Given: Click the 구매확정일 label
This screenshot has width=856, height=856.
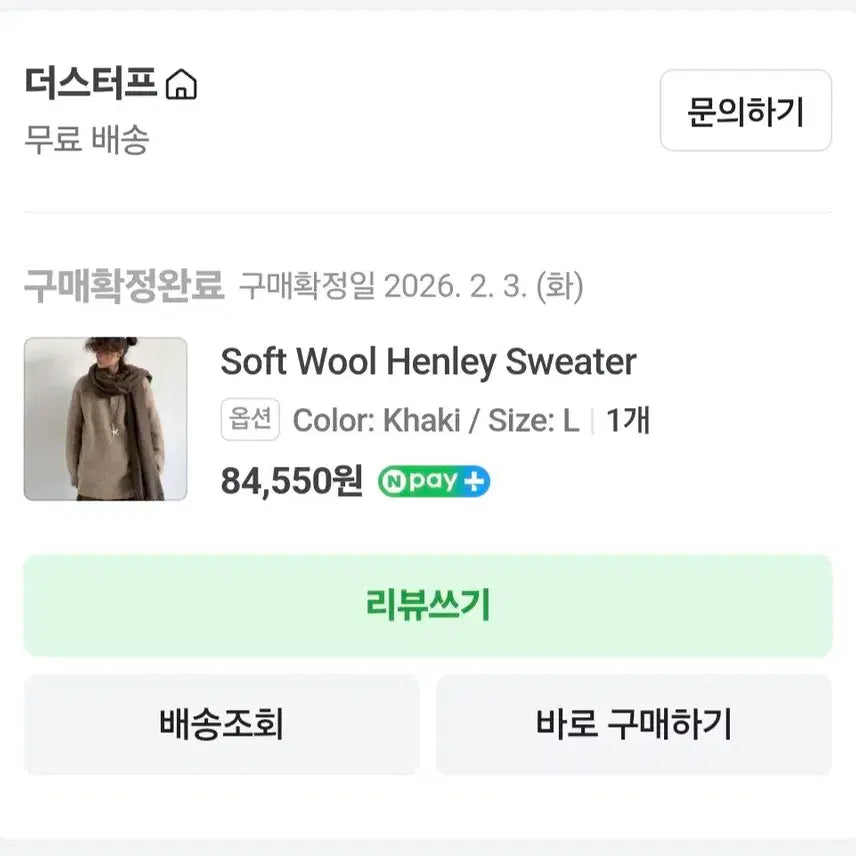Looking at the screenshot, I should pyautogui.click(x=306, y=288).
